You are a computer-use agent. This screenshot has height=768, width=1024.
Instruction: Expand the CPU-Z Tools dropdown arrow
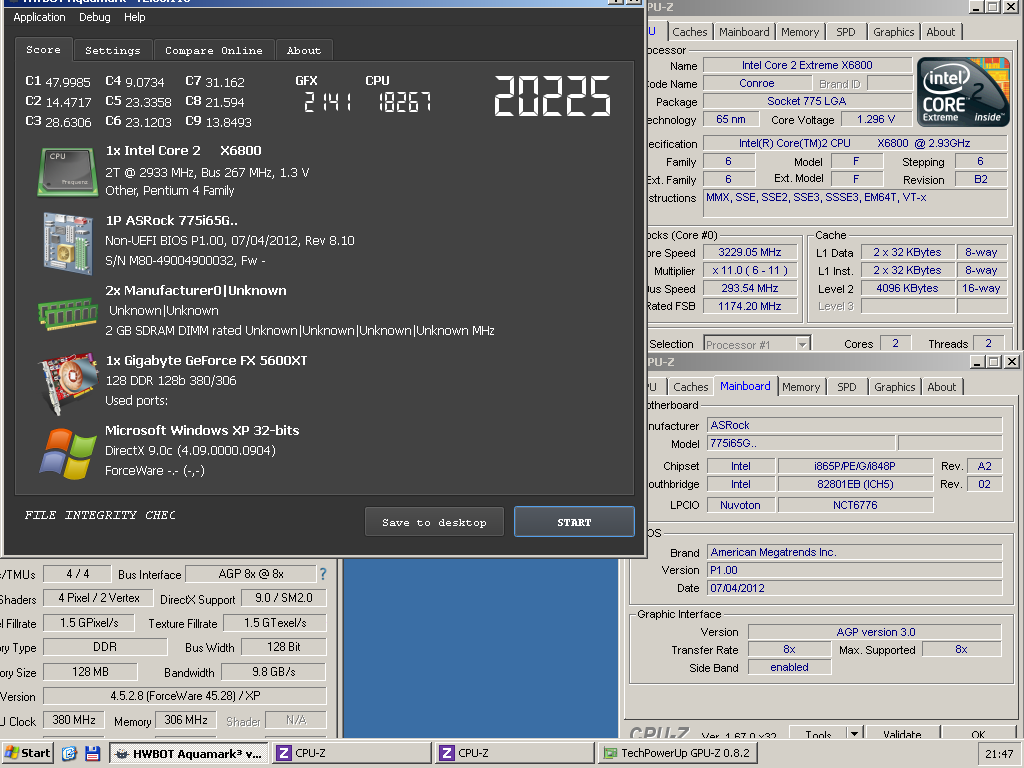coord(854,733)
